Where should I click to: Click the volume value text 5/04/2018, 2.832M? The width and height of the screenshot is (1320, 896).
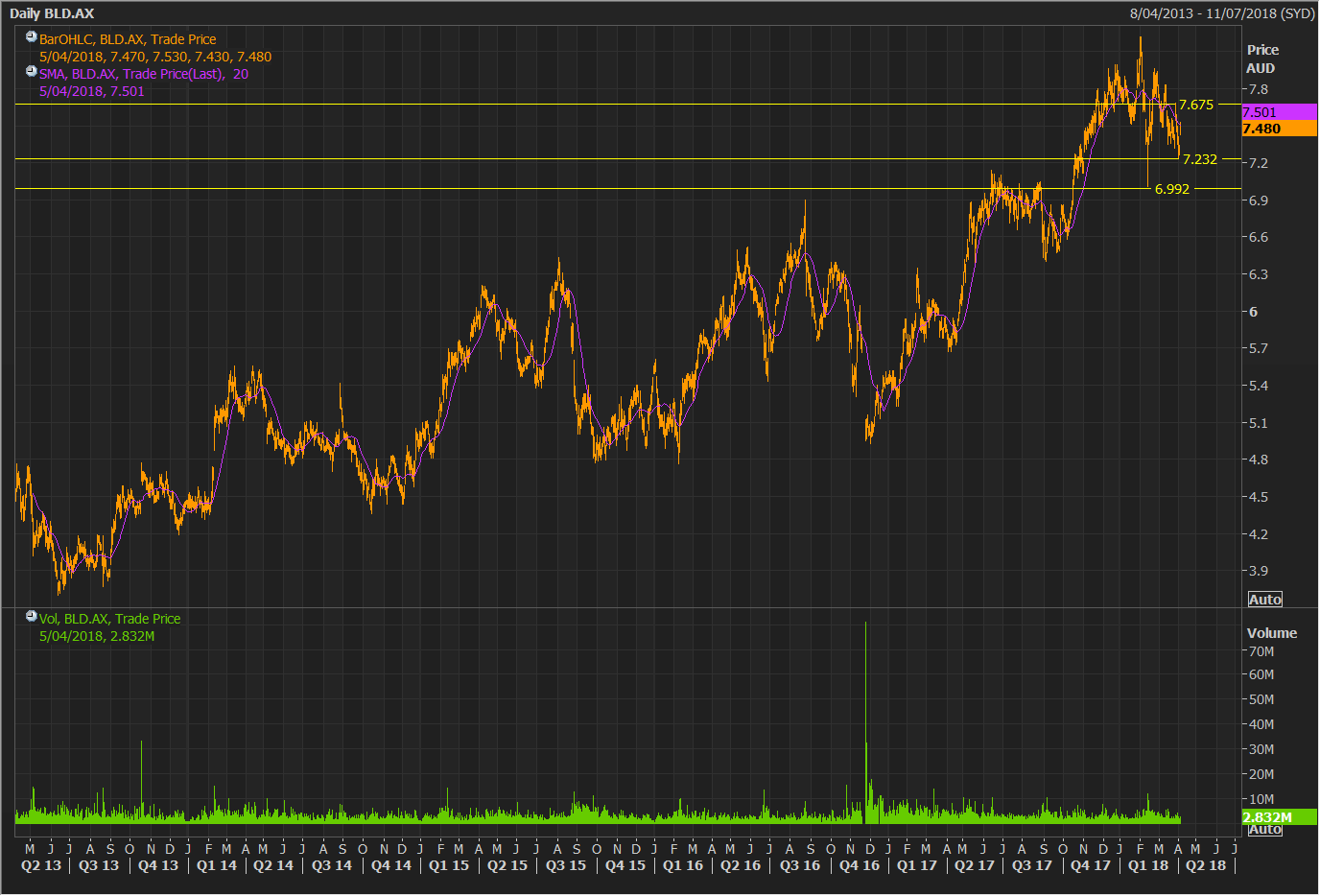pyautogui.click(x=97, y=636)
